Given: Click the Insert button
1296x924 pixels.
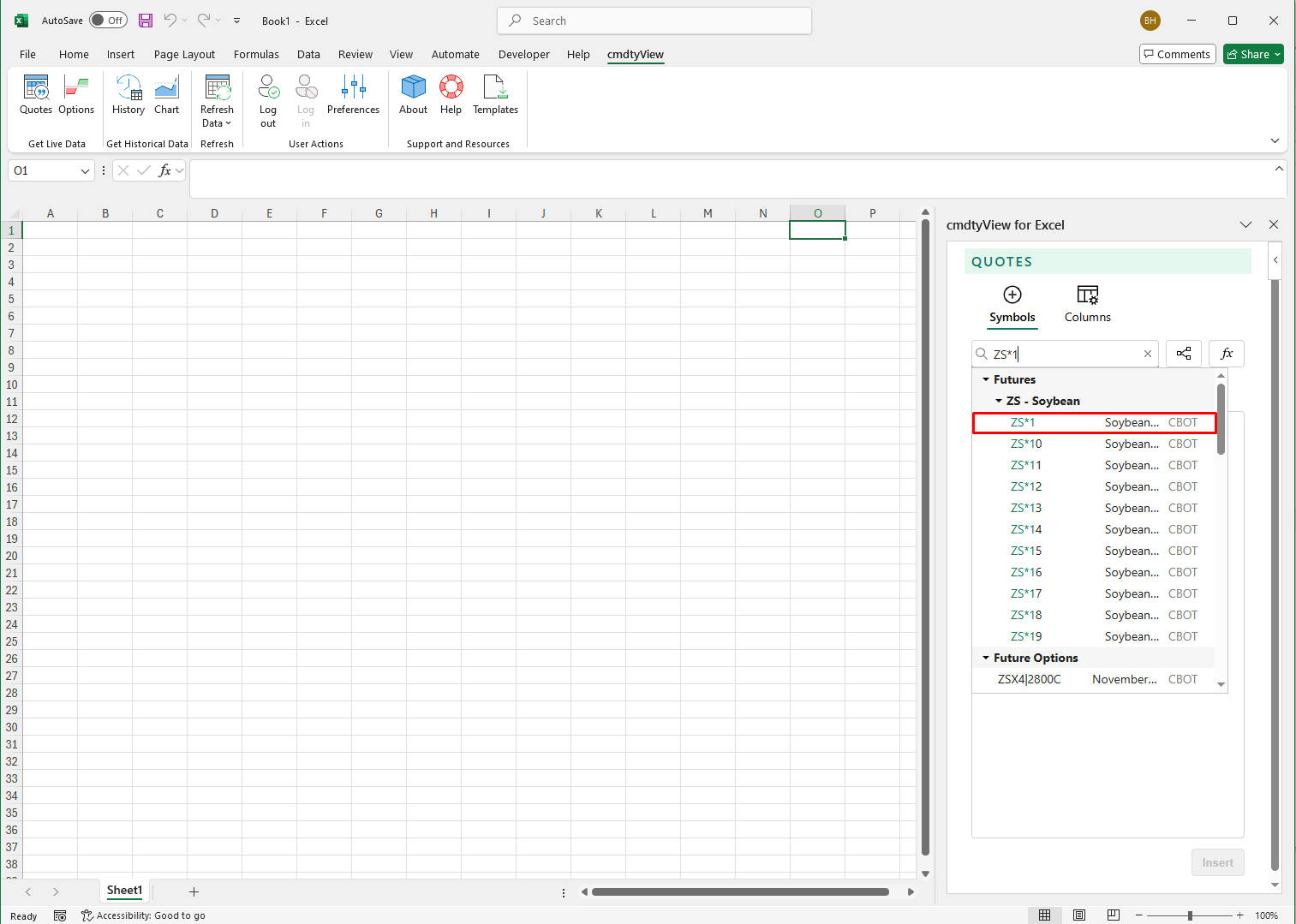Looking at the screenshot, I should coord(1217,862).
